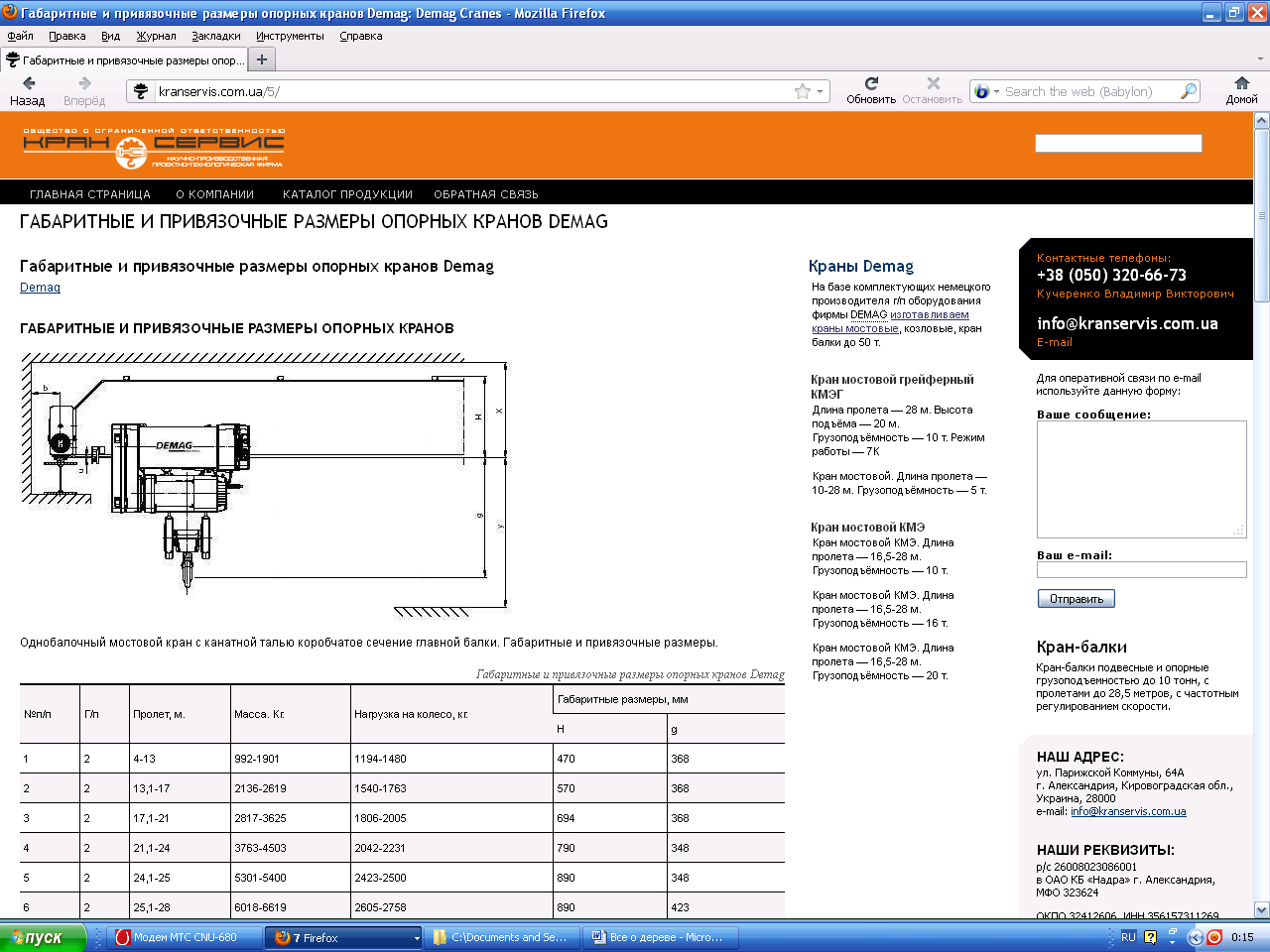Click Нагрузка на колесо column header
This screenshot has width=1270, height=952.
(411, 714)
